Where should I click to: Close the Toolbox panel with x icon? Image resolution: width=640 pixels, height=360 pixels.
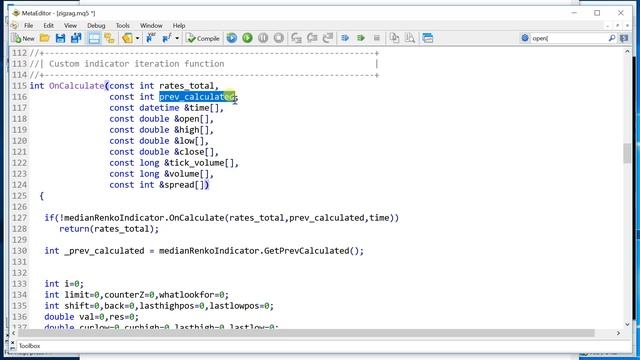click(12, 342)
